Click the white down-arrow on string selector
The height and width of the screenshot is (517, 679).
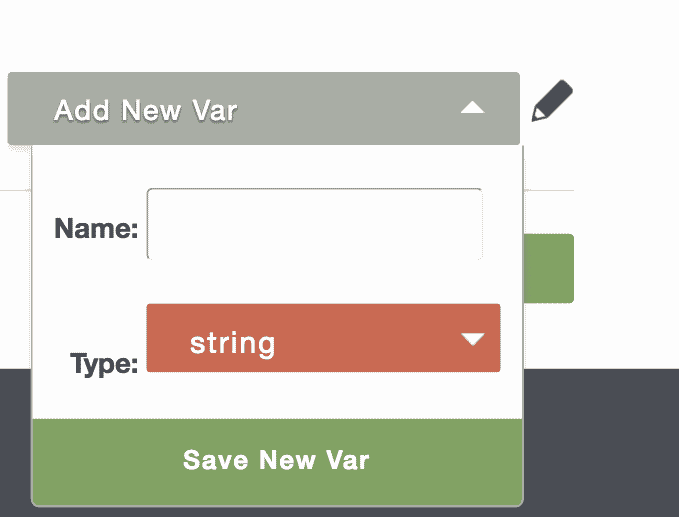pyautogui.click(x=473, y=339)
